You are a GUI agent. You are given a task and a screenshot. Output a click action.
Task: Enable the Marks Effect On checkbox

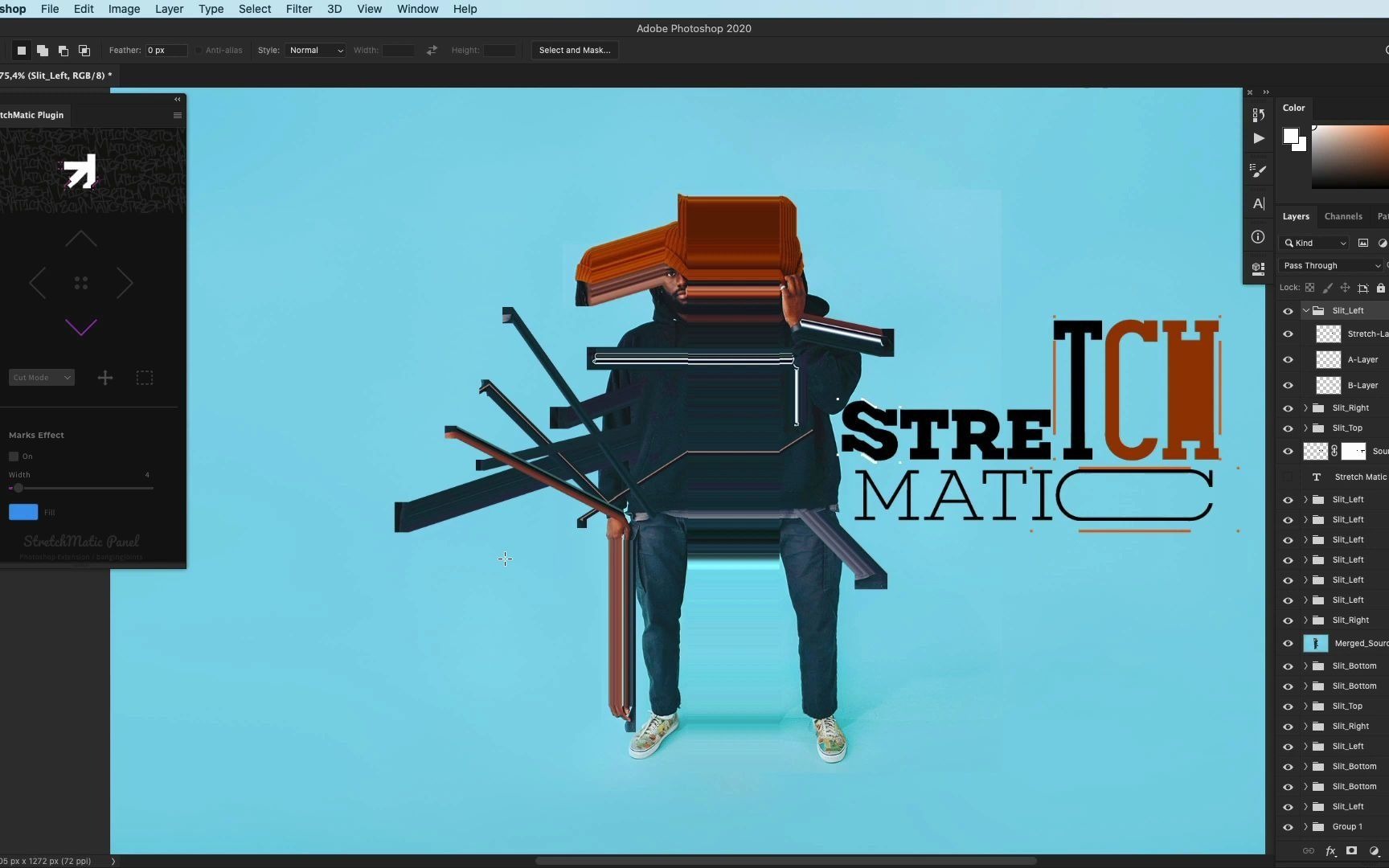pyautogui.click(x=14, y=456)
